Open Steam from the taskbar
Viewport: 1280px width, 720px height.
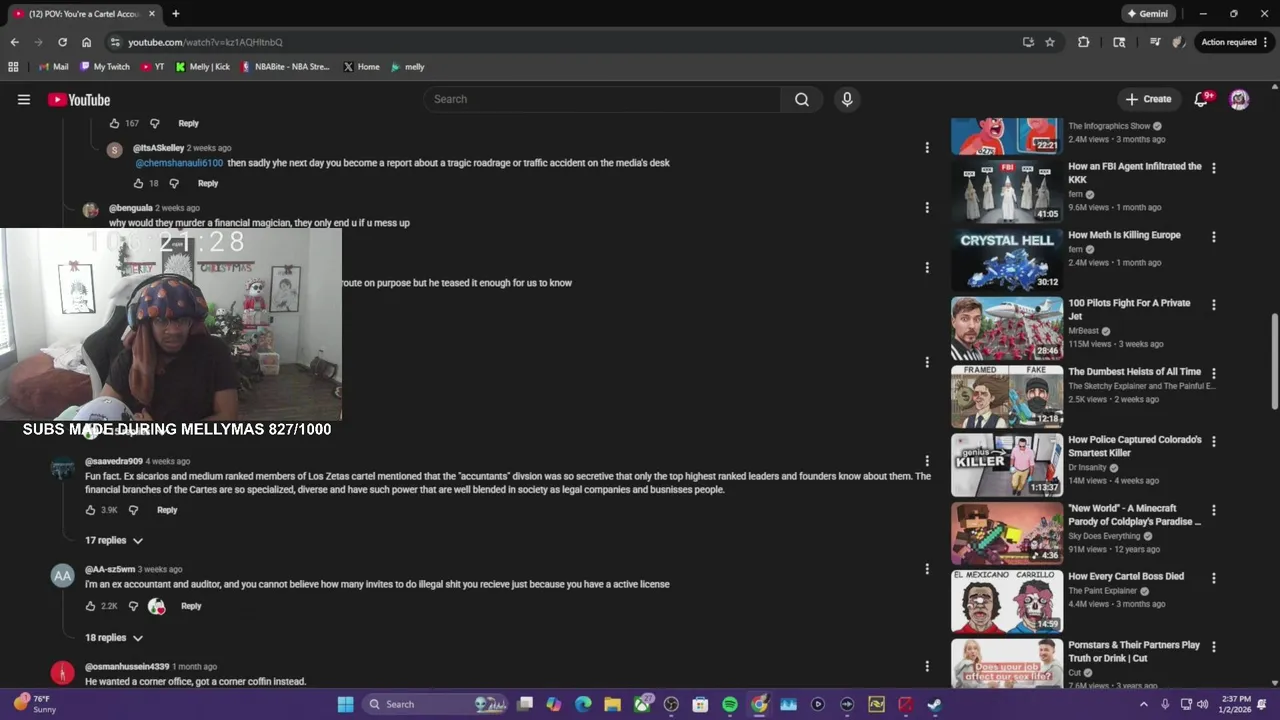pos(934,704)
